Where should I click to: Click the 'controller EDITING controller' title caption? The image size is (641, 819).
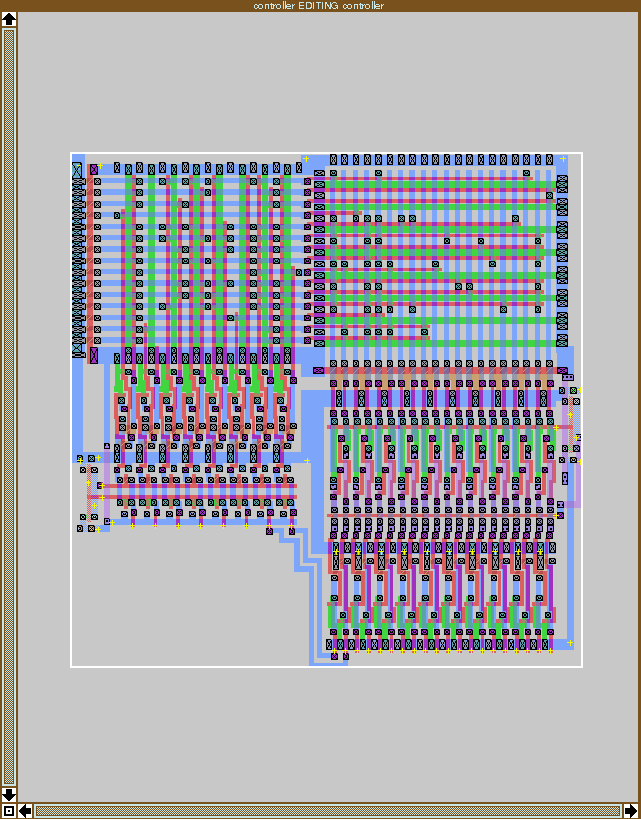(x=320, y=6)
